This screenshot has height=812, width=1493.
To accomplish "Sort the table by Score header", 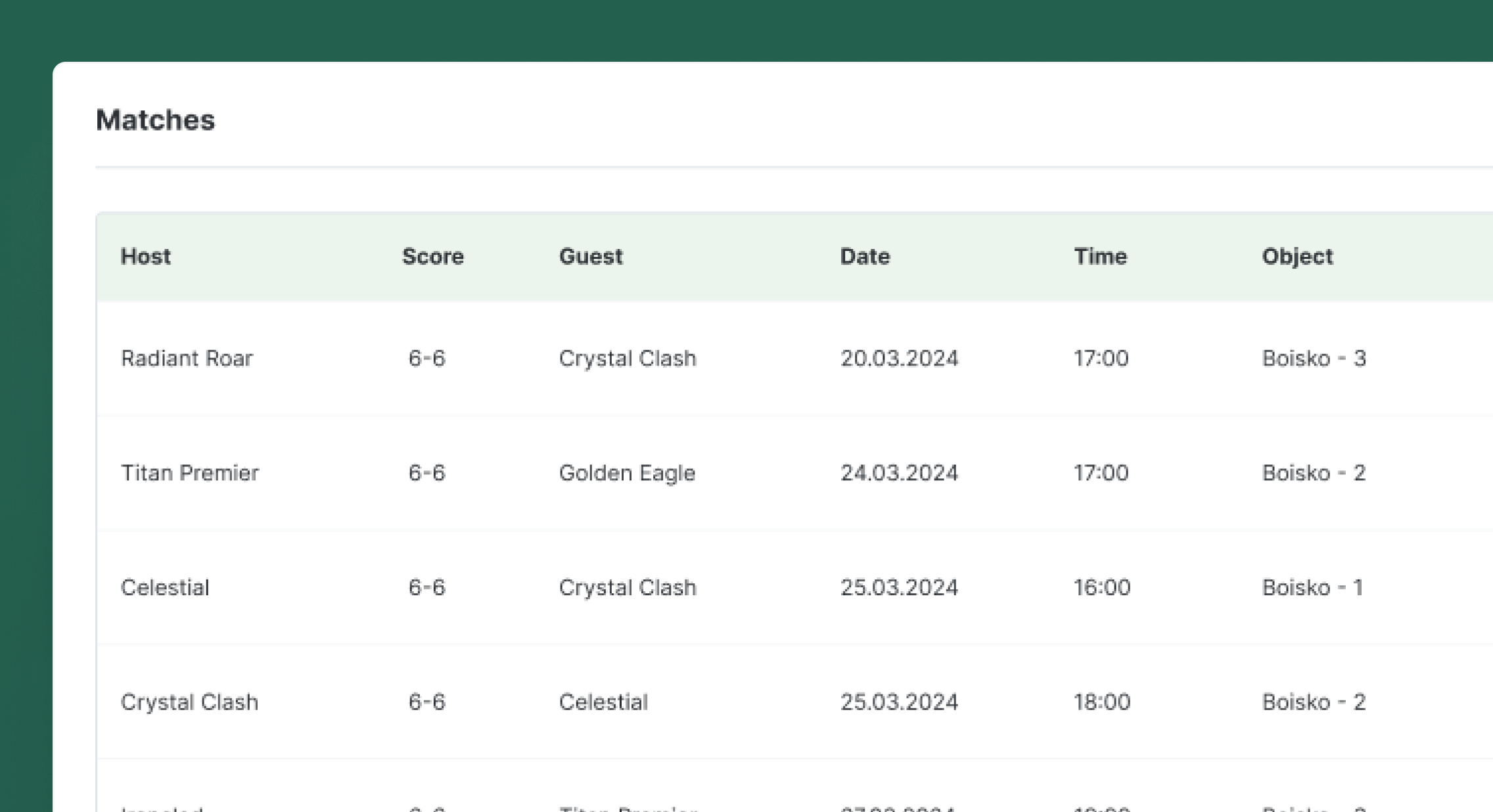I will point(432,256).
